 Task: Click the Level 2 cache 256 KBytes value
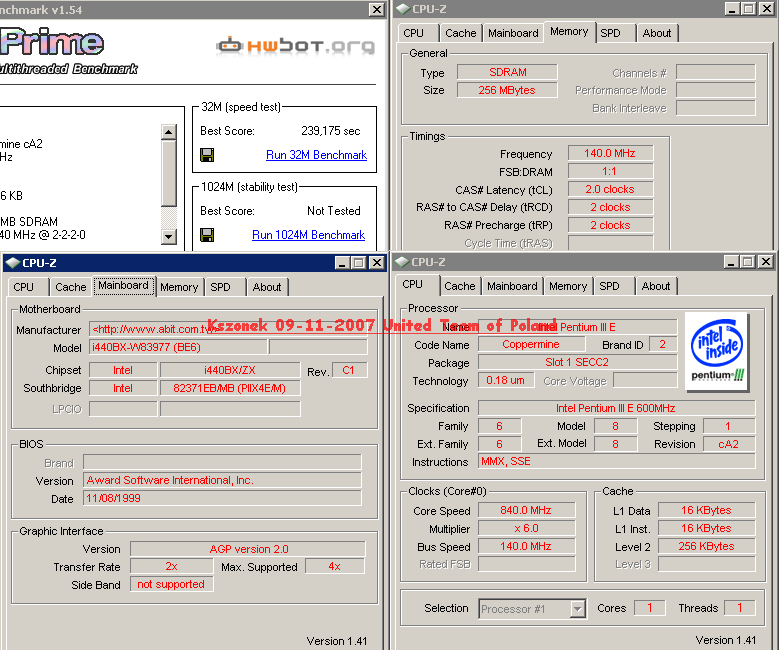click(706, 546)
